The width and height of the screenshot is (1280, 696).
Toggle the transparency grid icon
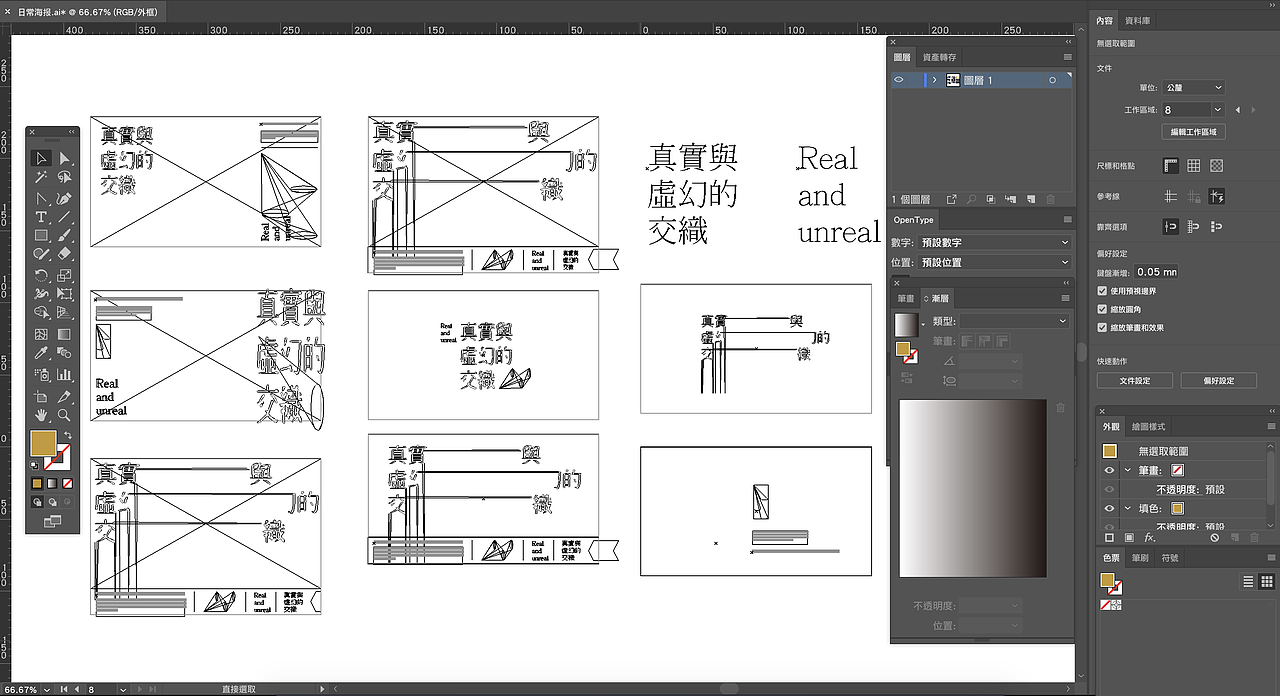tap(1217, 166)
